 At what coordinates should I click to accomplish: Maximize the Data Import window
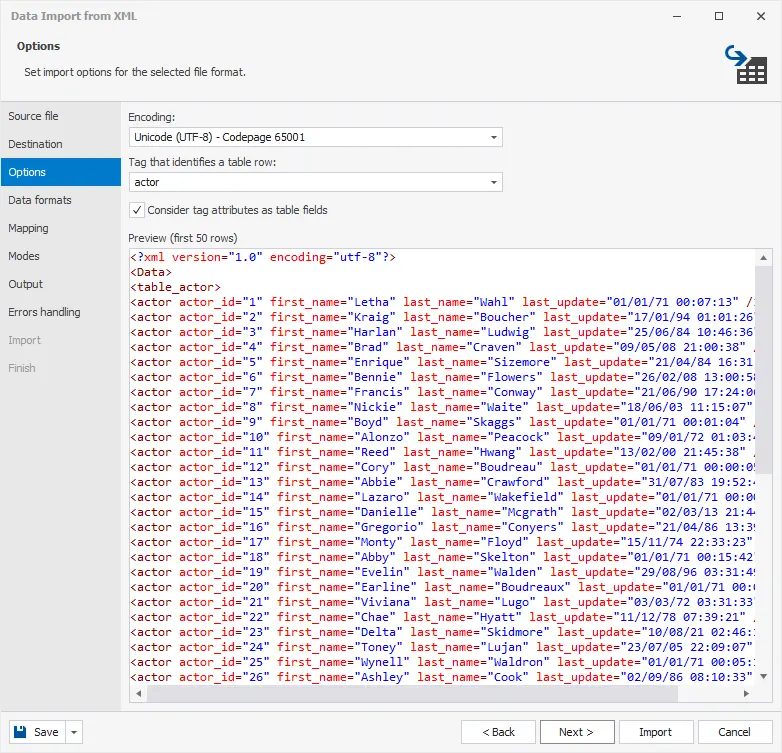718,16
